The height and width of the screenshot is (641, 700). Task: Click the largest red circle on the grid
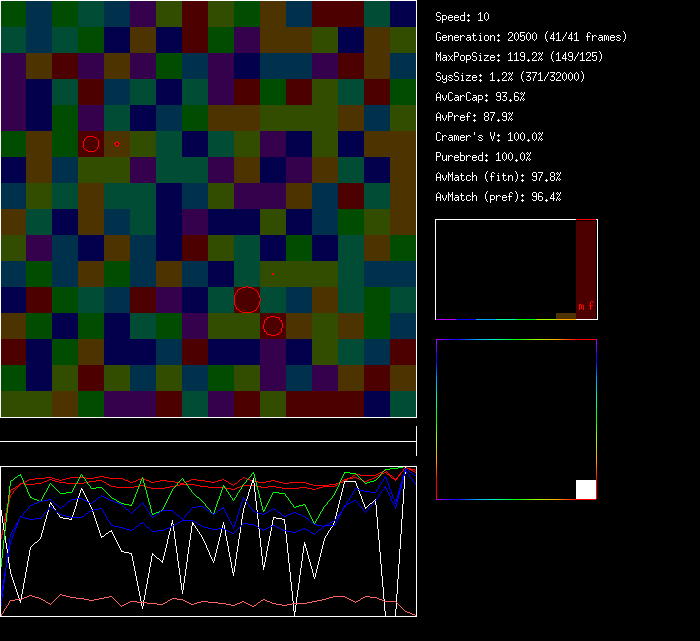coord(247,299)
